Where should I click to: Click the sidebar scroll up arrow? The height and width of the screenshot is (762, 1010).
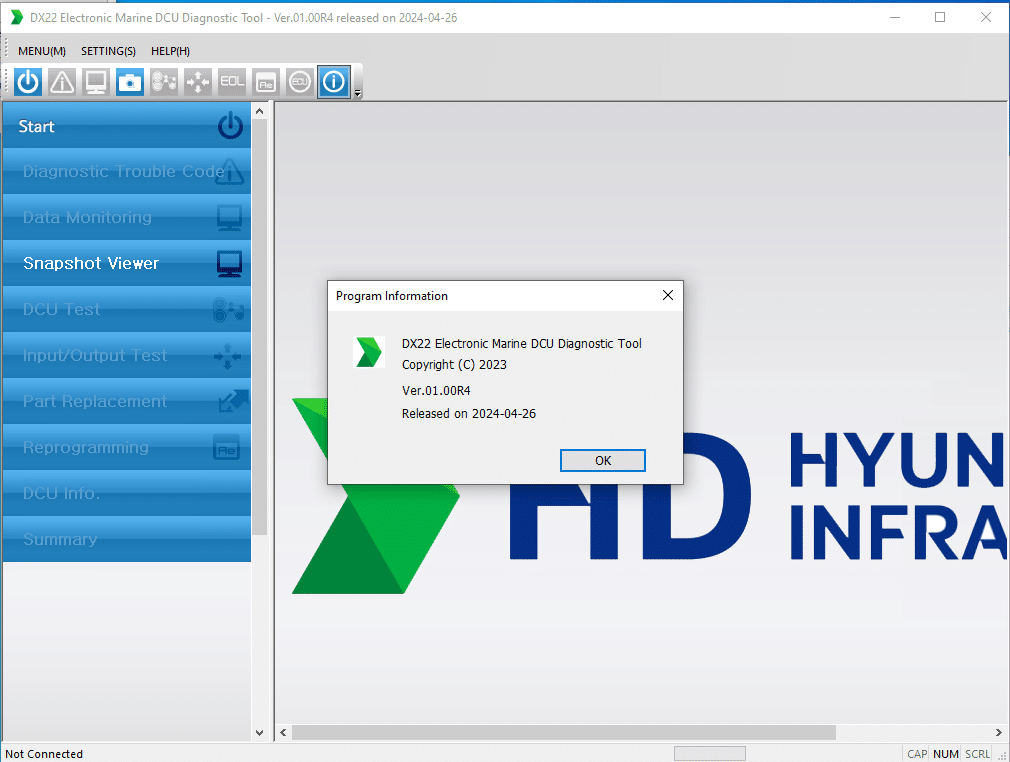coord(260,112)
